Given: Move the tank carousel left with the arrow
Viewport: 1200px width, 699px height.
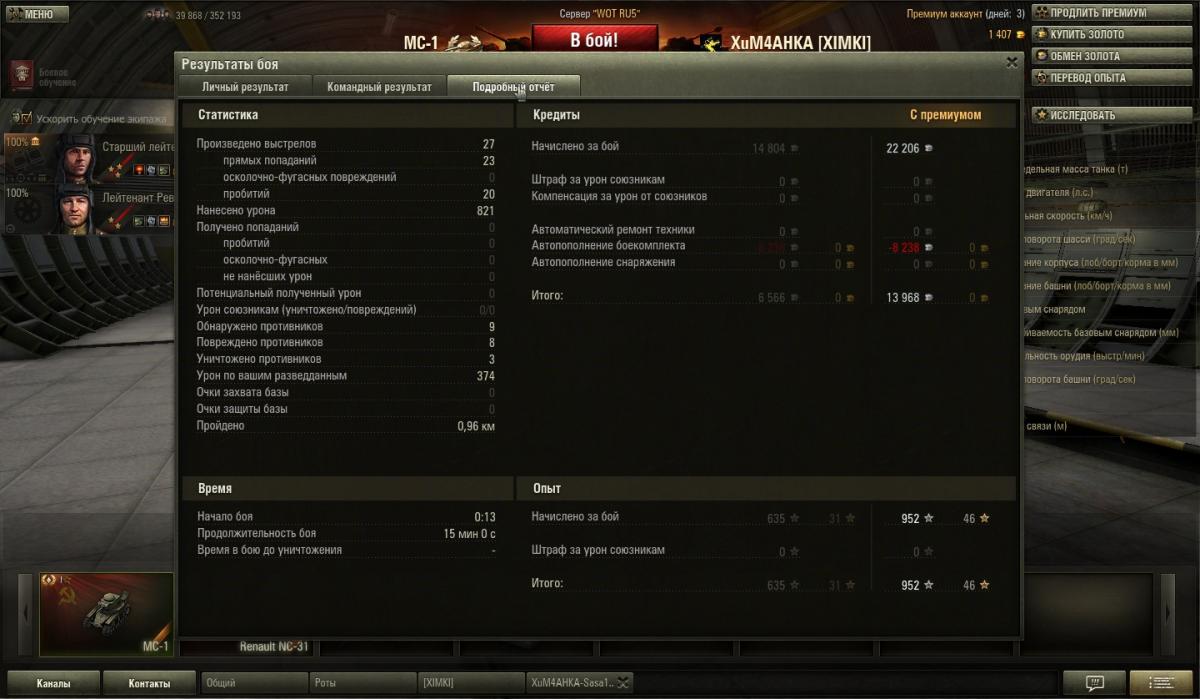Looking at the screenshot, I should (27, 614).
